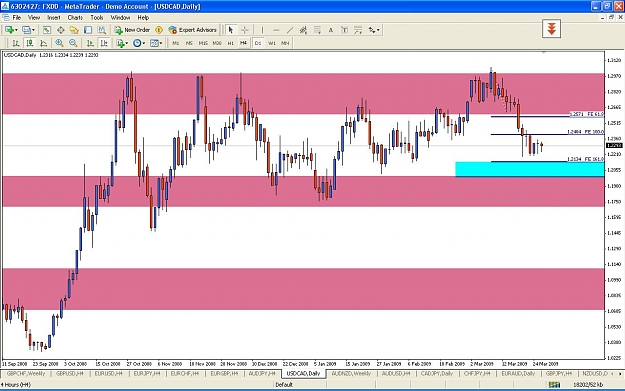Image resolution: width=625 pixels, height=391 pixels.
Task: Open the Navigator folder-star icon
Action: (x=74, y=30)
